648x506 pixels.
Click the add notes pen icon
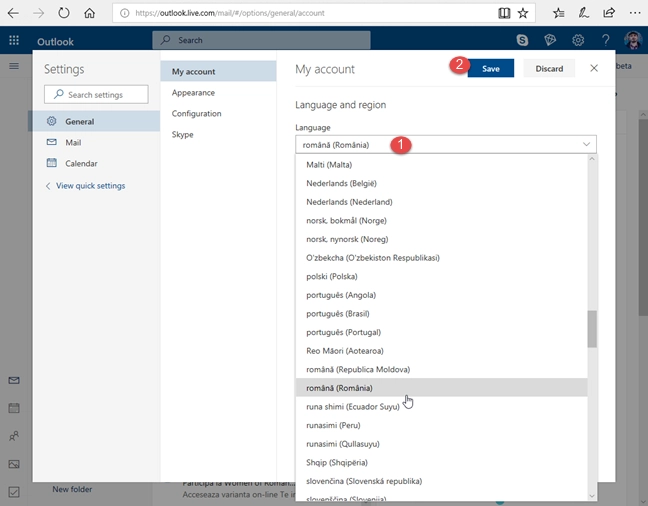point(584,13)
